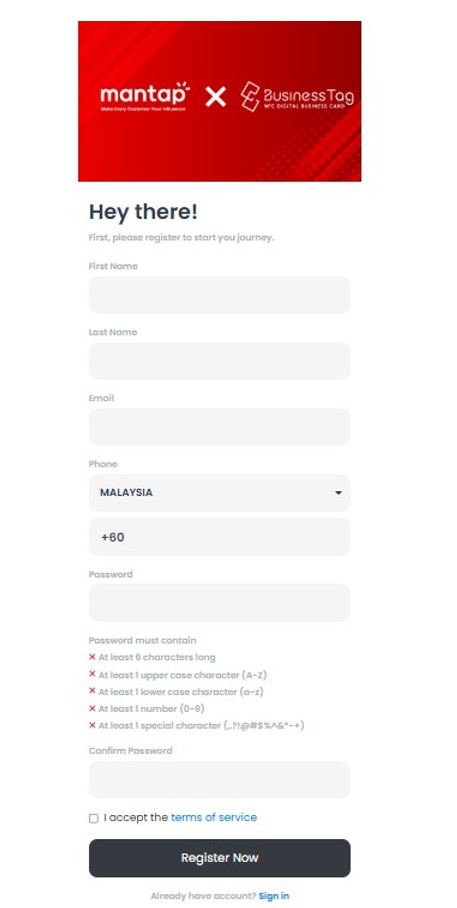Viewport: 457px width, 908px height.
Task: Select the Confirm Password field
Action: tap(220, 779)
